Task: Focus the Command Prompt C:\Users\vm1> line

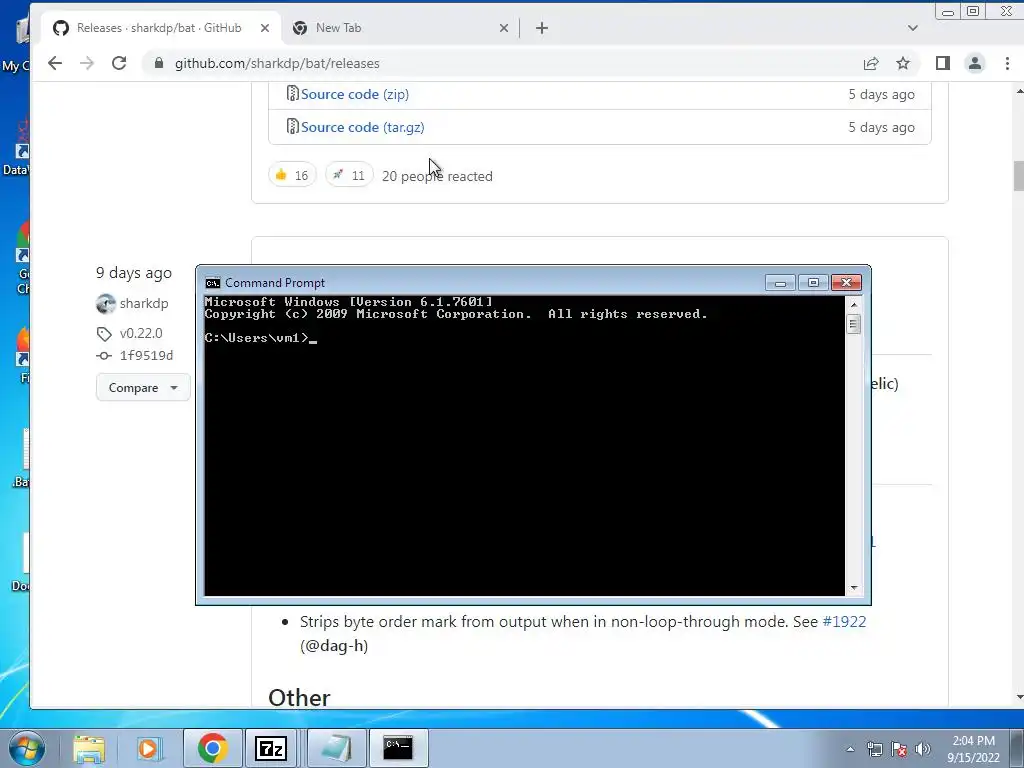Action: tap(261, 338)
